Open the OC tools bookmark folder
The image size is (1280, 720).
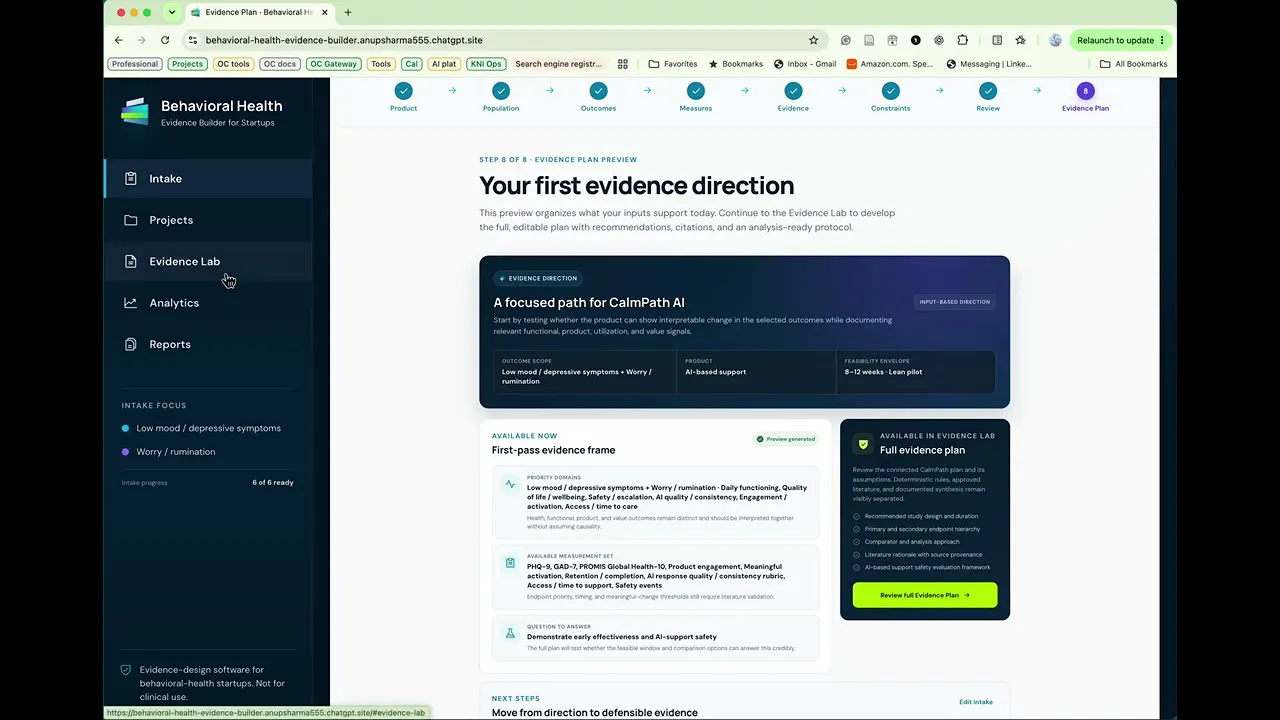(233, 64)
